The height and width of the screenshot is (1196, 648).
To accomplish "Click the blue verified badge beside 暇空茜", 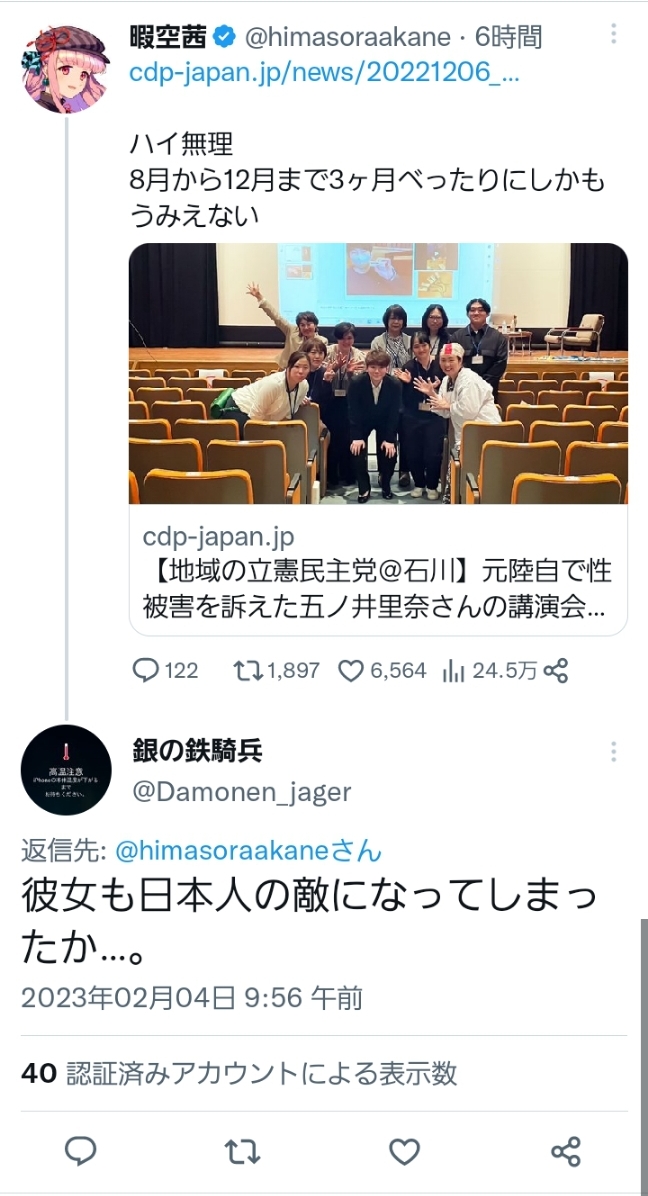I will coord(223,36).
